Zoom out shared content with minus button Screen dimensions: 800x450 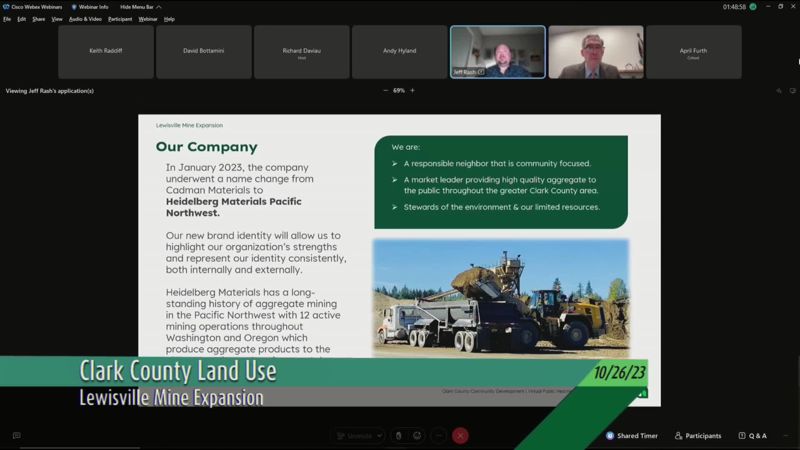pyautogui.click(x=385, y=90)
